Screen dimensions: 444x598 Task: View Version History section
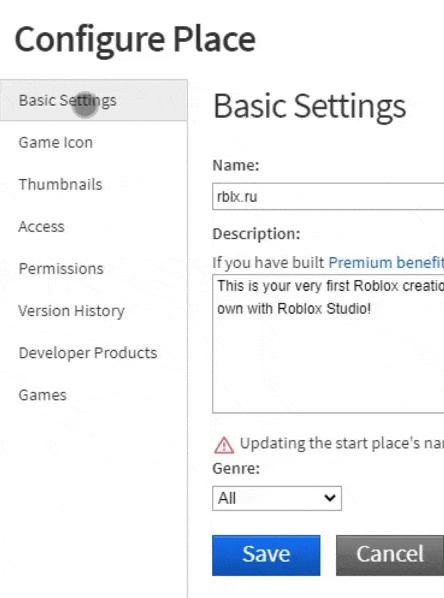[71, 311]
